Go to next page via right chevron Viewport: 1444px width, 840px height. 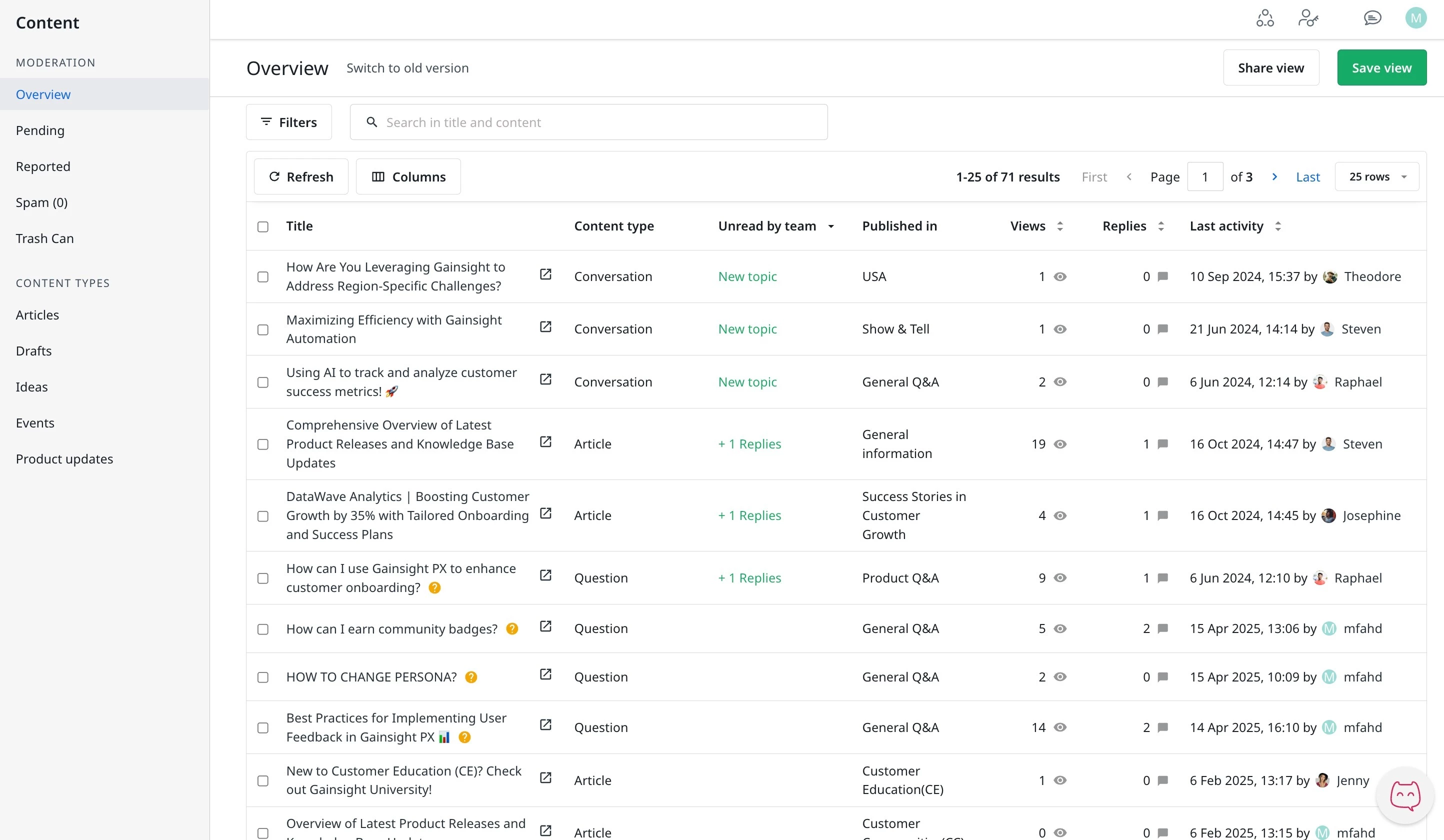[1274, 176]
